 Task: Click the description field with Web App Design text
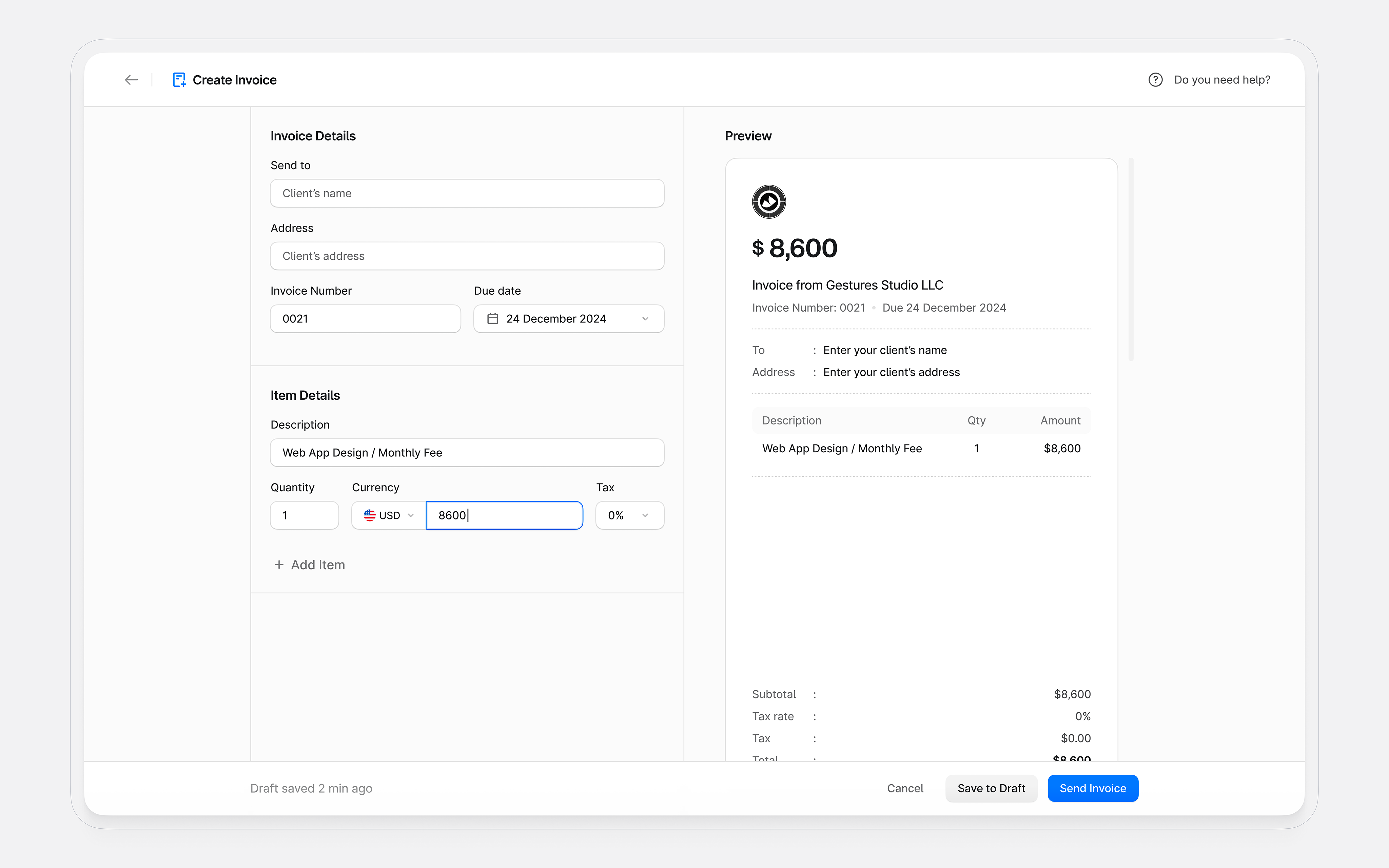point(467,452)
